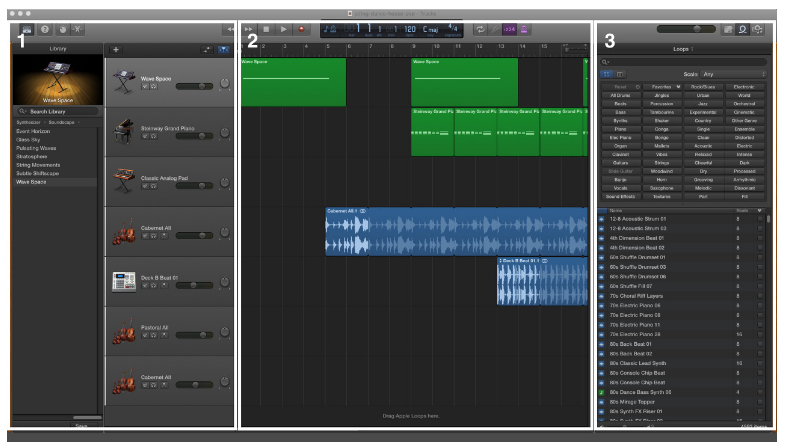
Task: Switch Loops browser to column view
Action: coord(620,74)
